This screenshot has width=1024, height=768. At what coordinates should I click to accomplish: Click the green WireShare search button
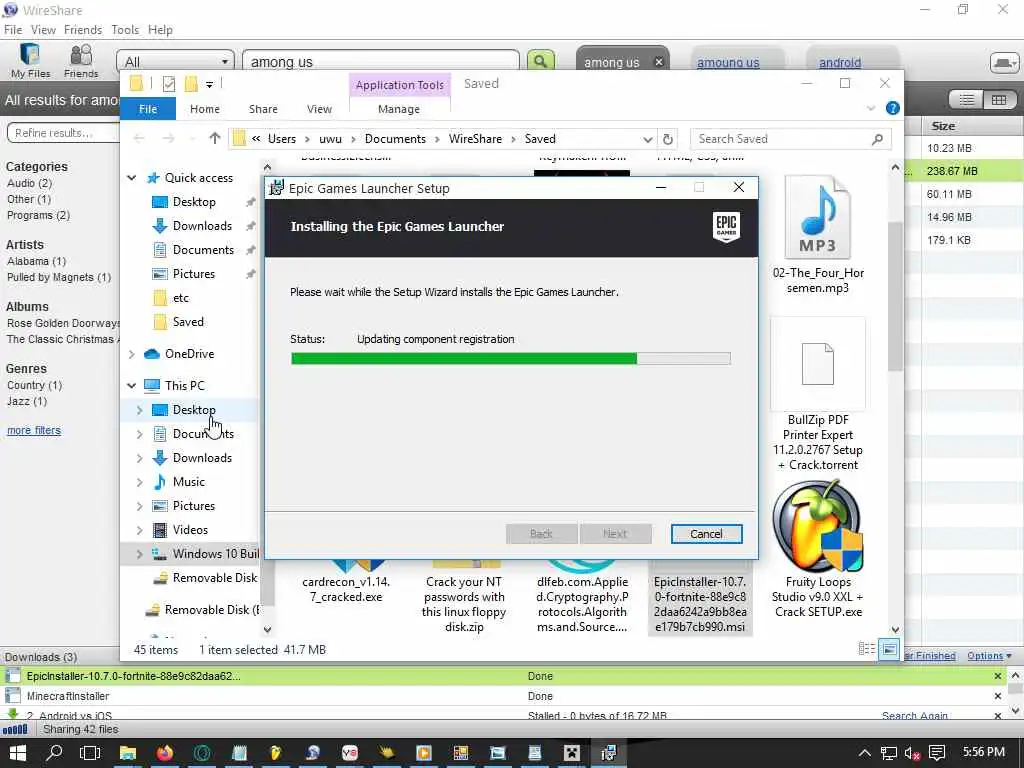click(541, 61)
